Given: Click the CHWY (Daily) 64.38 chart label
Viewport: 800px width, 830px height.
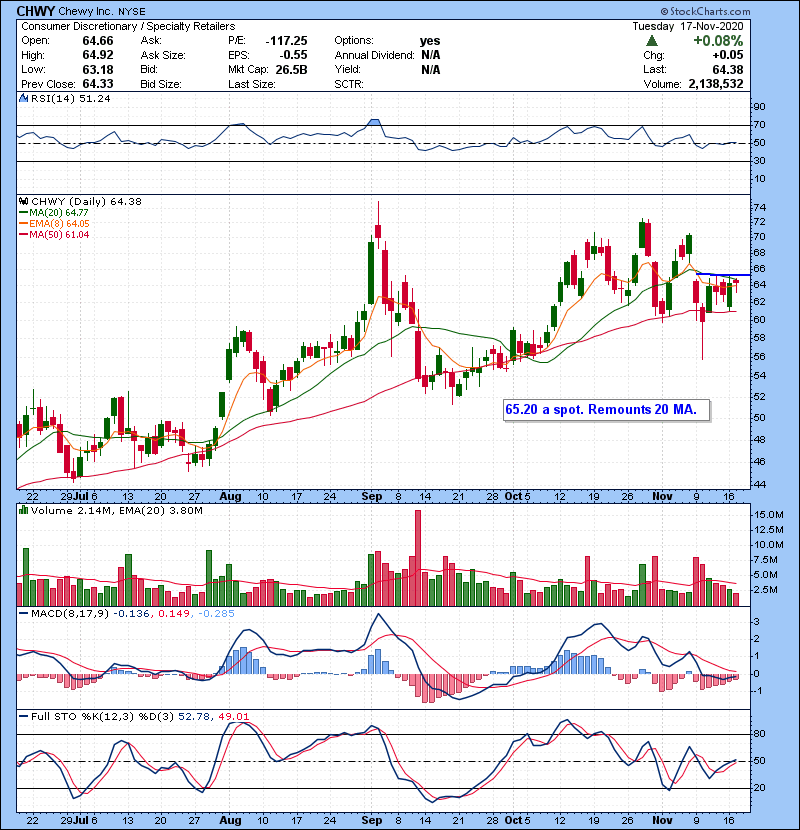Looking at the screenshot, I should 86,201.
